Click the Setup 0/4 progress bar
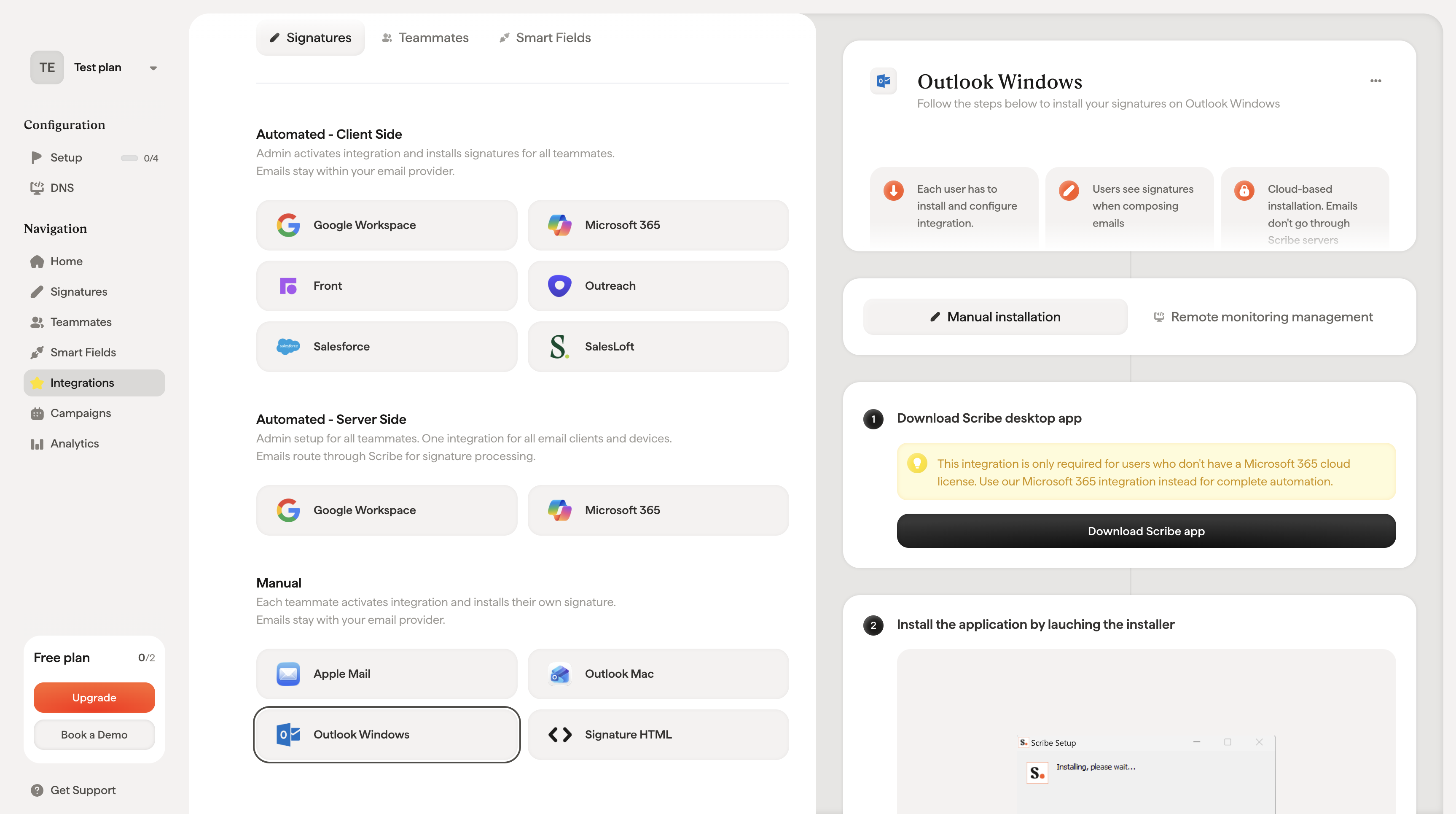 click(x=129, y=158)
